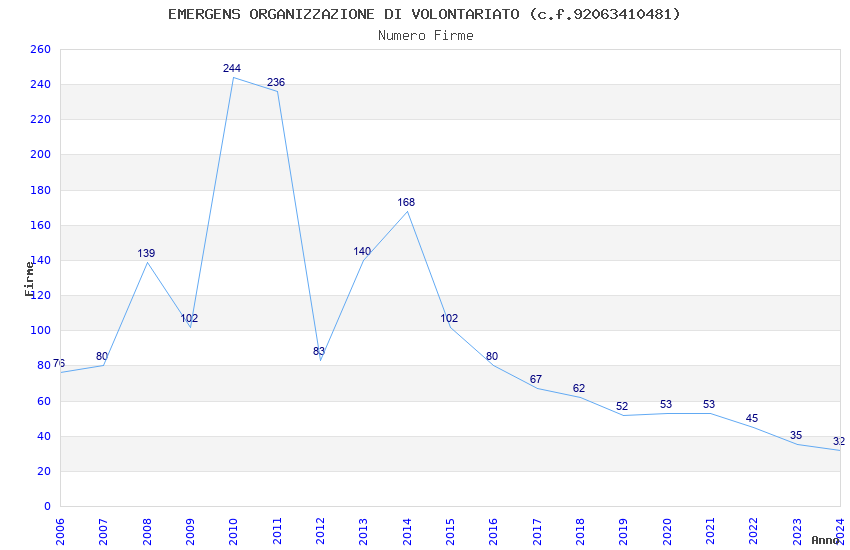The width and height of the screenshot is (850, 550).
Task: Click the 102 data label above 2015
Action: click(x=449, y=318)
